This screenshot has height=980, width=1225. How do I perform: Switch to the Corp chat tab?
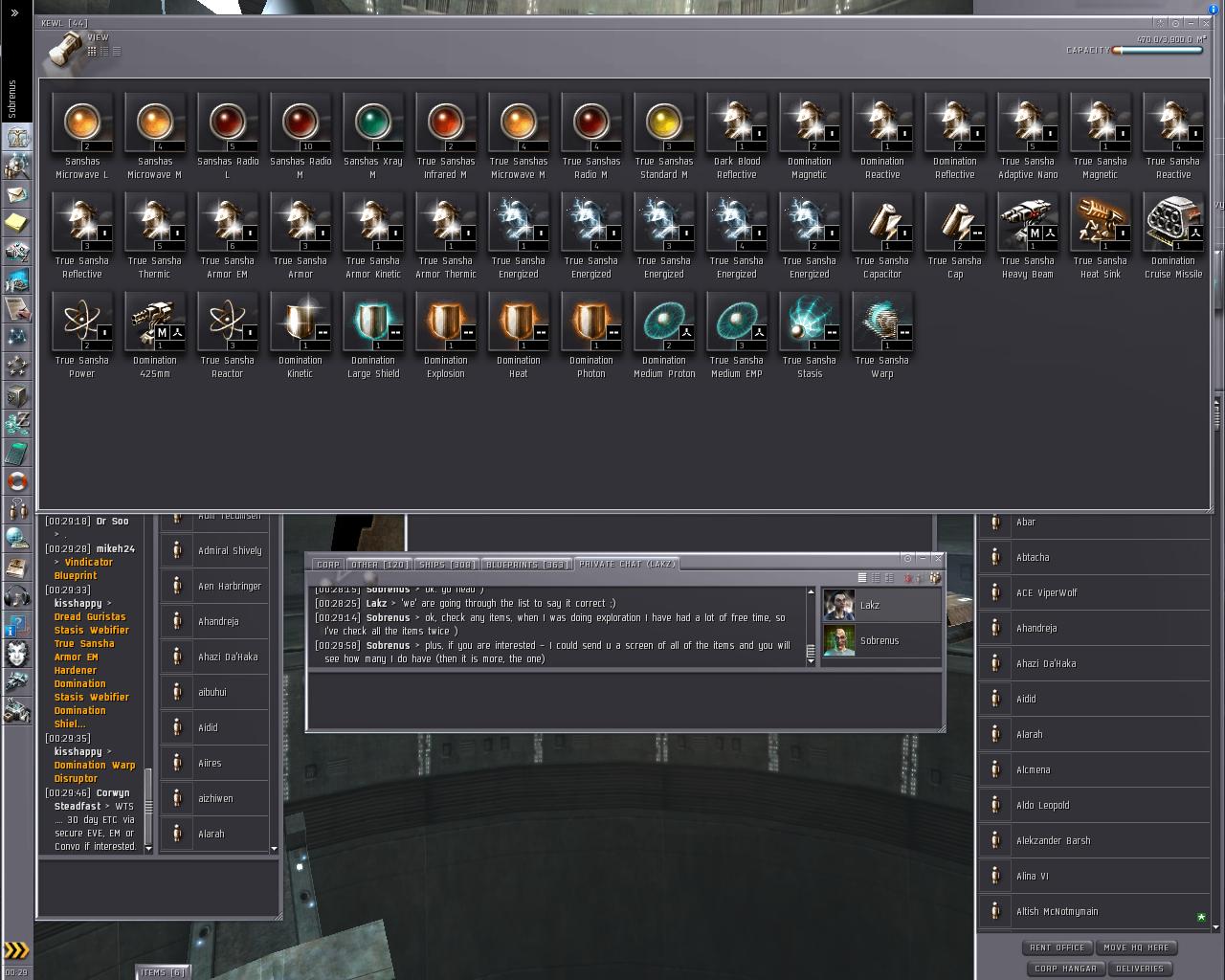point(328,565)
